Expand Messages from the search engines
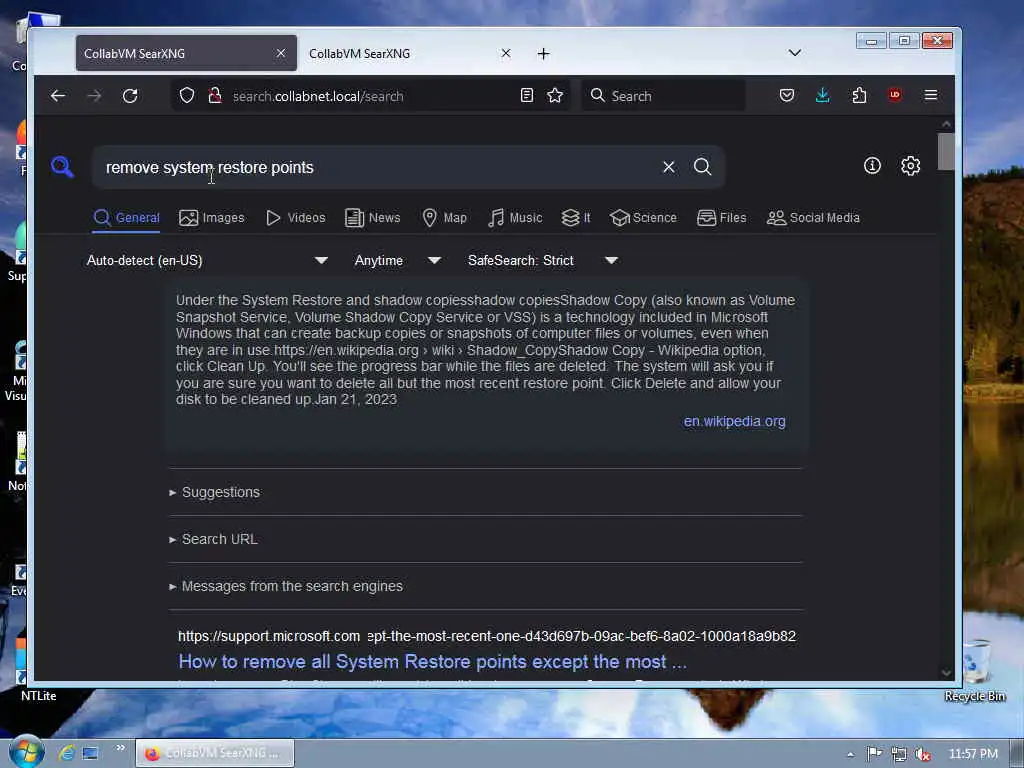This screenshot has width=1024, height=768. [x=285, y=586]
